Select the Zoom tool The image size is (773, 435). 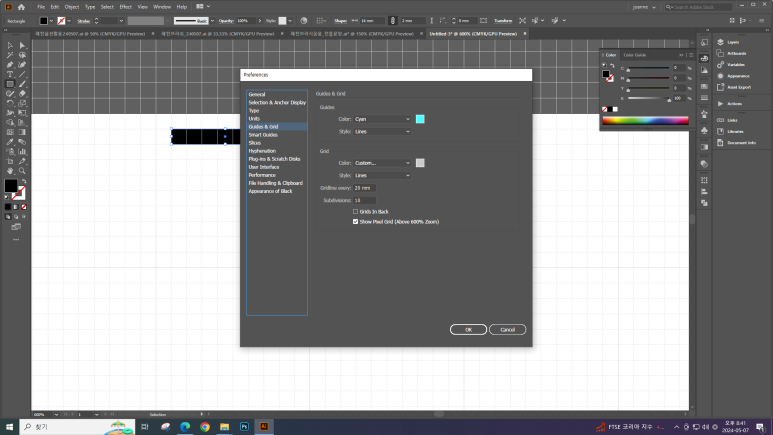tap(22, 171)
